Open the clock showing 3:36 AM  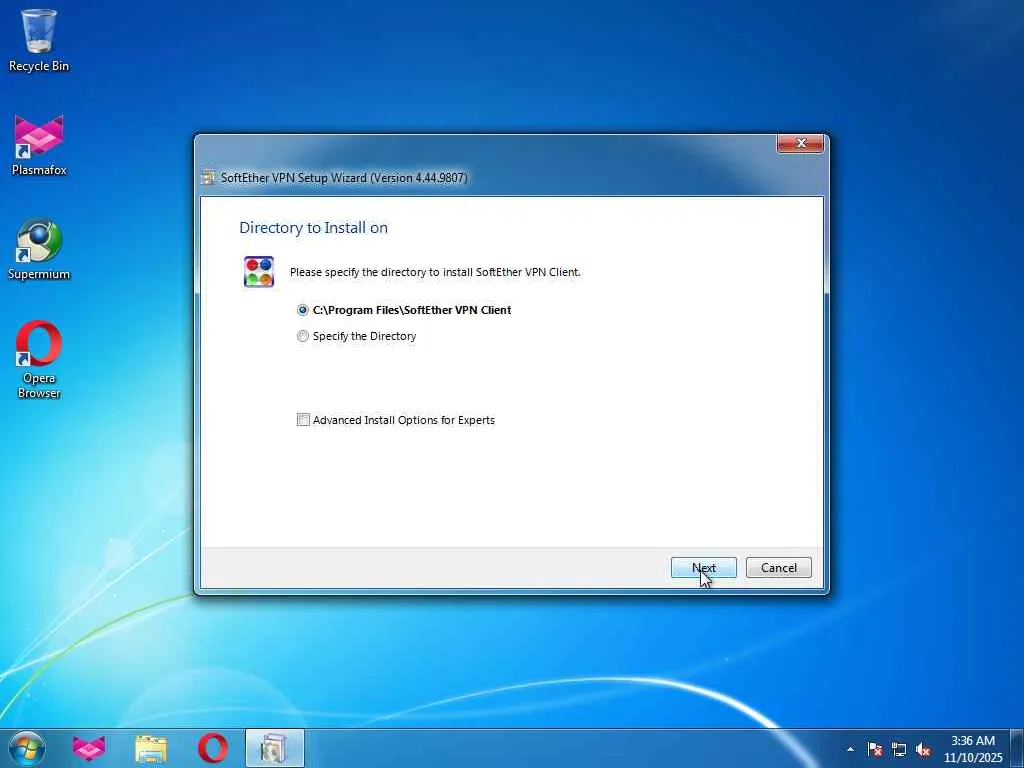coord(972,749)
